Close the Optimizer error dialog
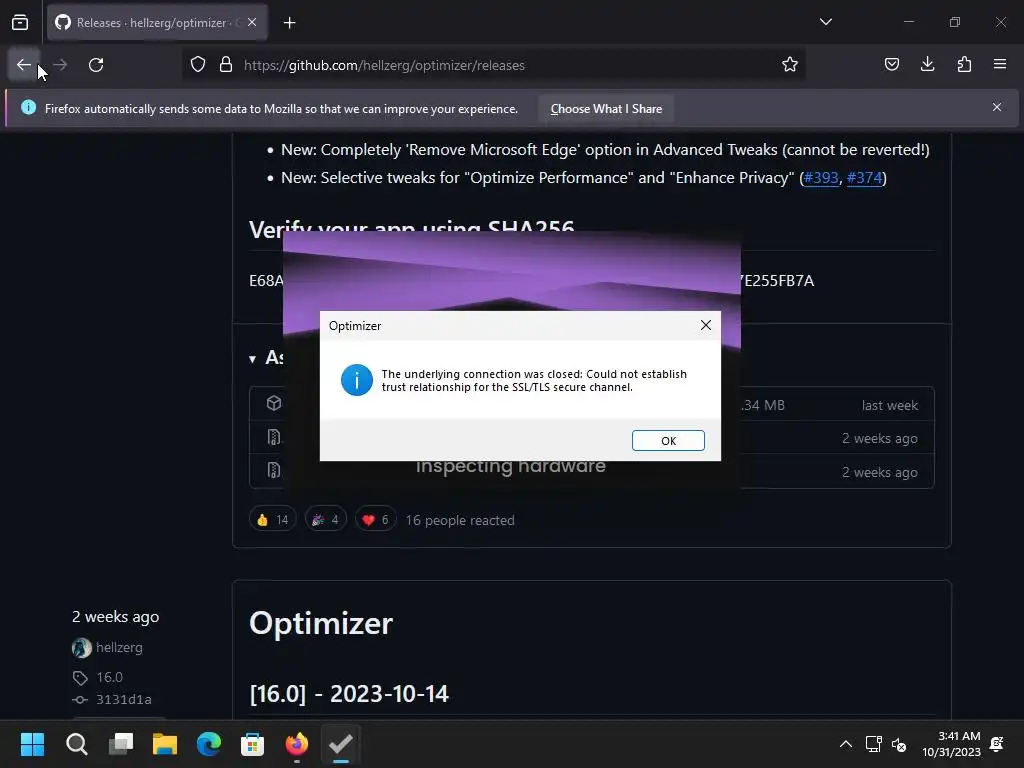1024x768 pixels. point(706,325)
